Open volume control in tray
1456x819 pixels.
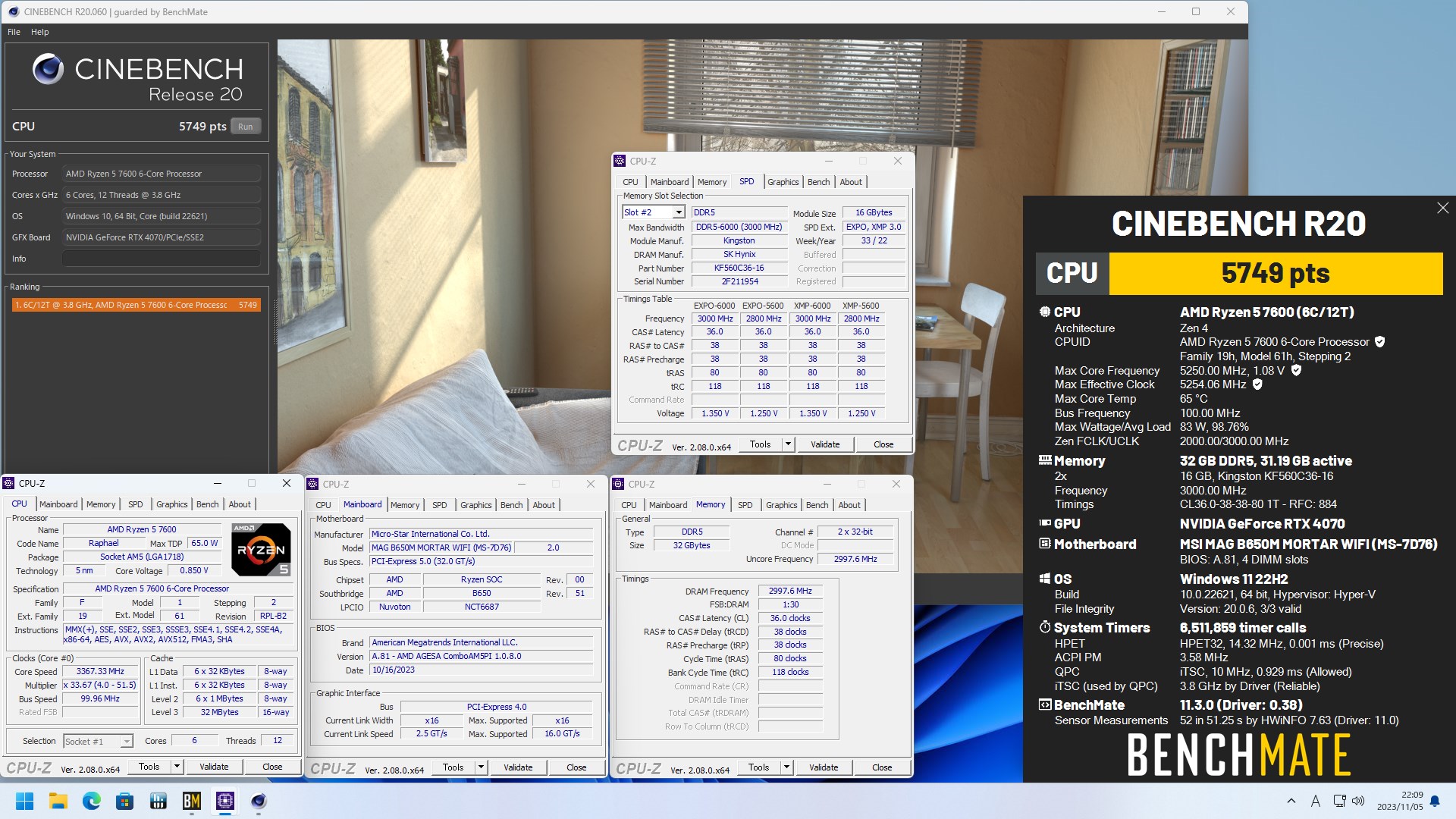click(x=1358, y=801)
